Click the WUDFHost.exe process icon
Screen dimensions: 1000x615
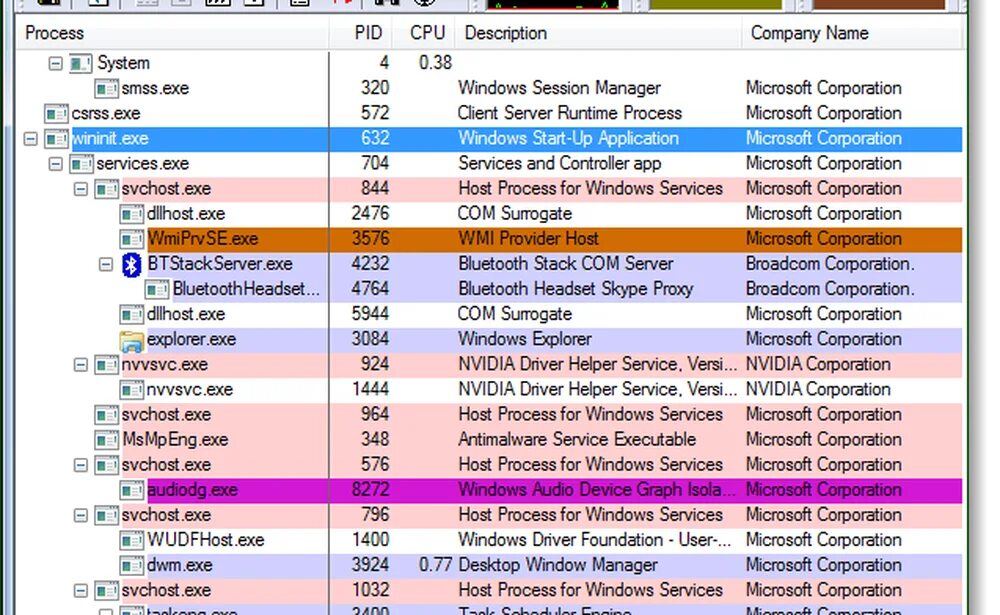131,541
